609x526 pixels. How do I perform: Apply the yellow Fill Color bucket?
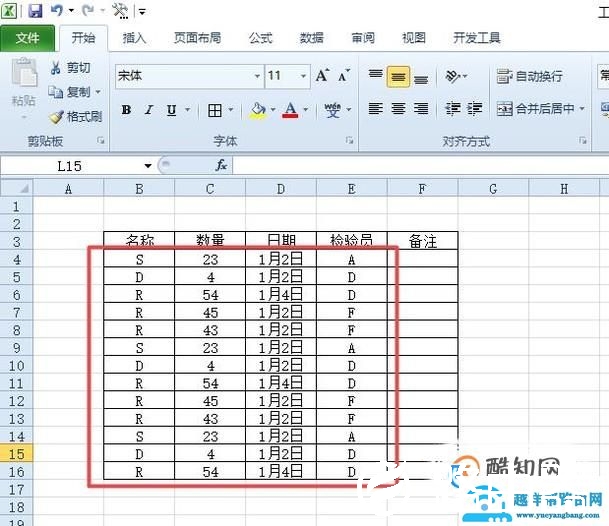click(258, 111)
